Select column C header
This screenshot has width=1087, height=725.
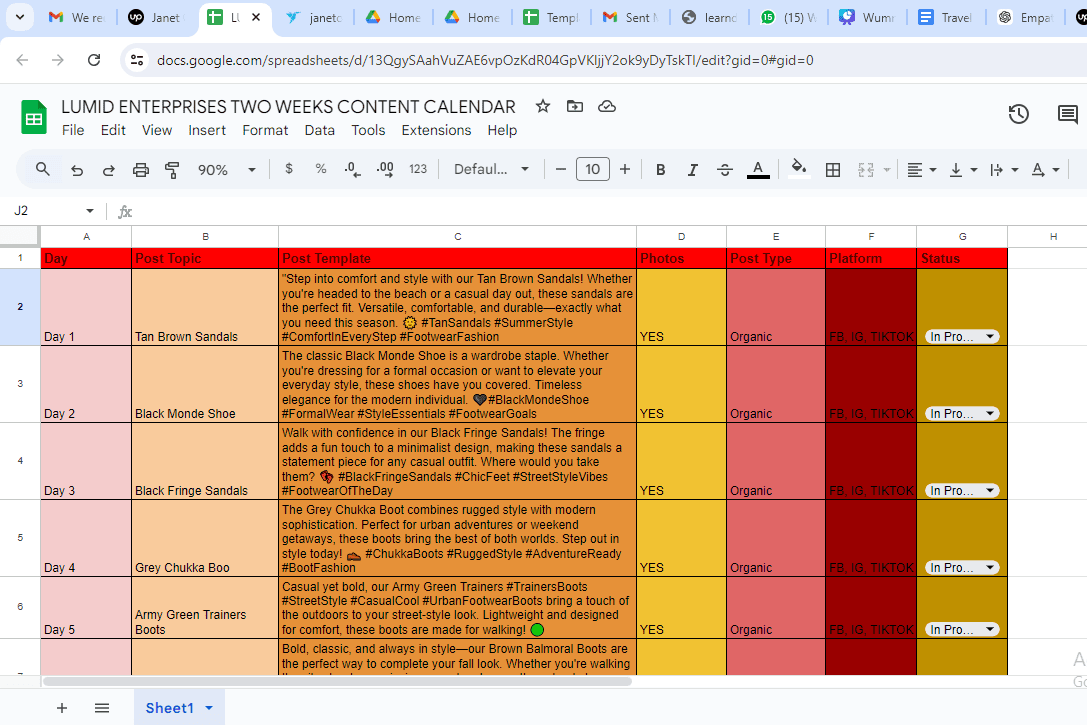[458, 236]
